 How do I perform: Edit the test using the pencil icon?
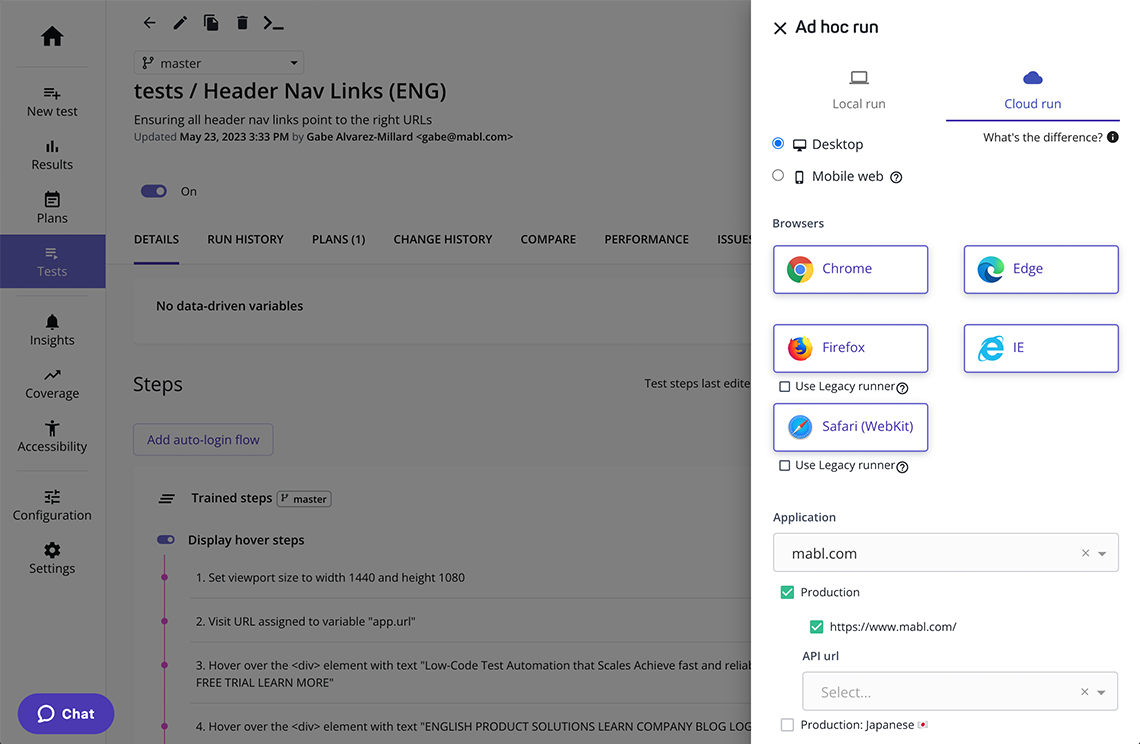pos(180,22)
